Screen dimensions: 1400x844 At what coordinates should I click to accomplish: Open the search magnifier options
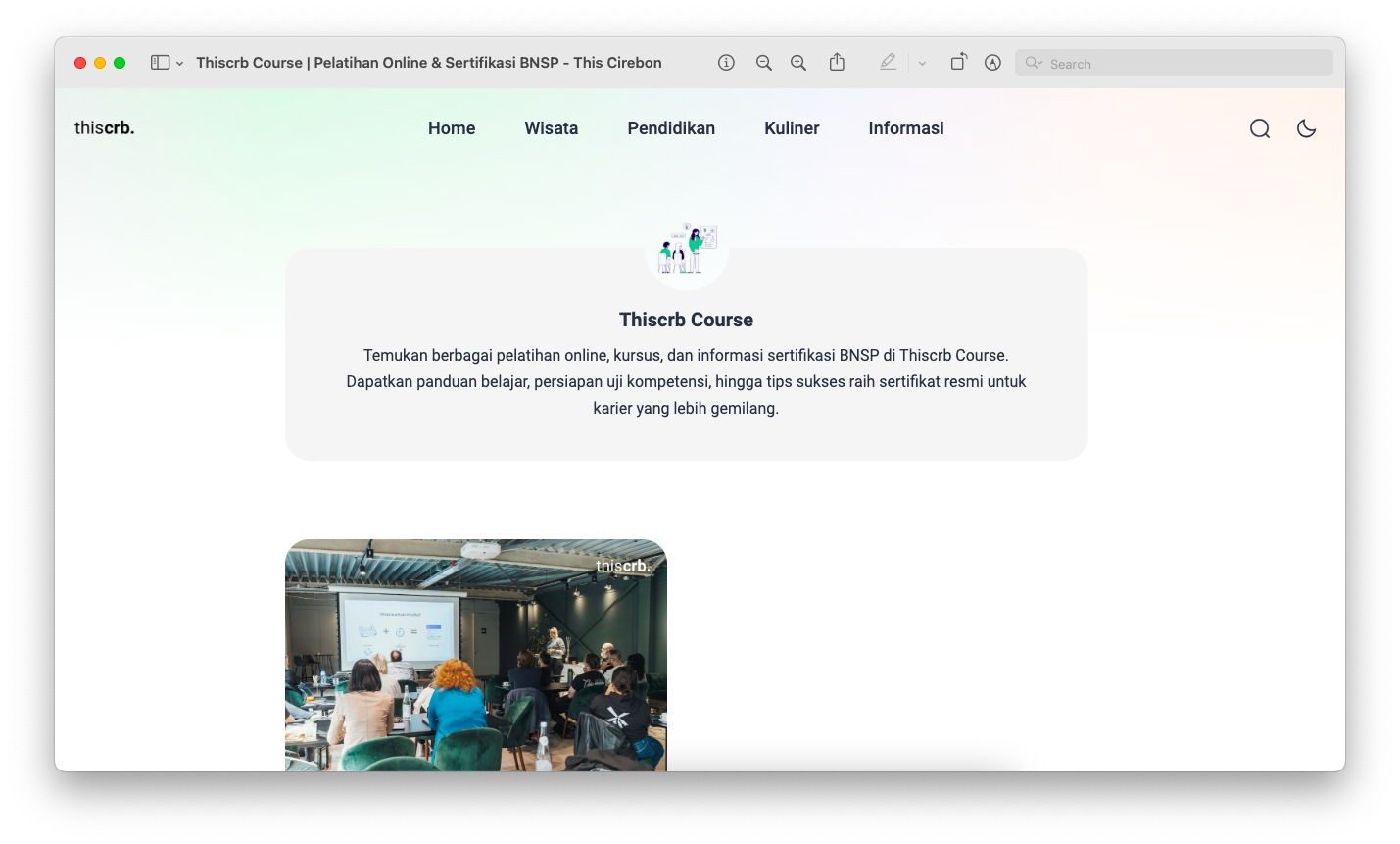click(x=1034, y=63)
